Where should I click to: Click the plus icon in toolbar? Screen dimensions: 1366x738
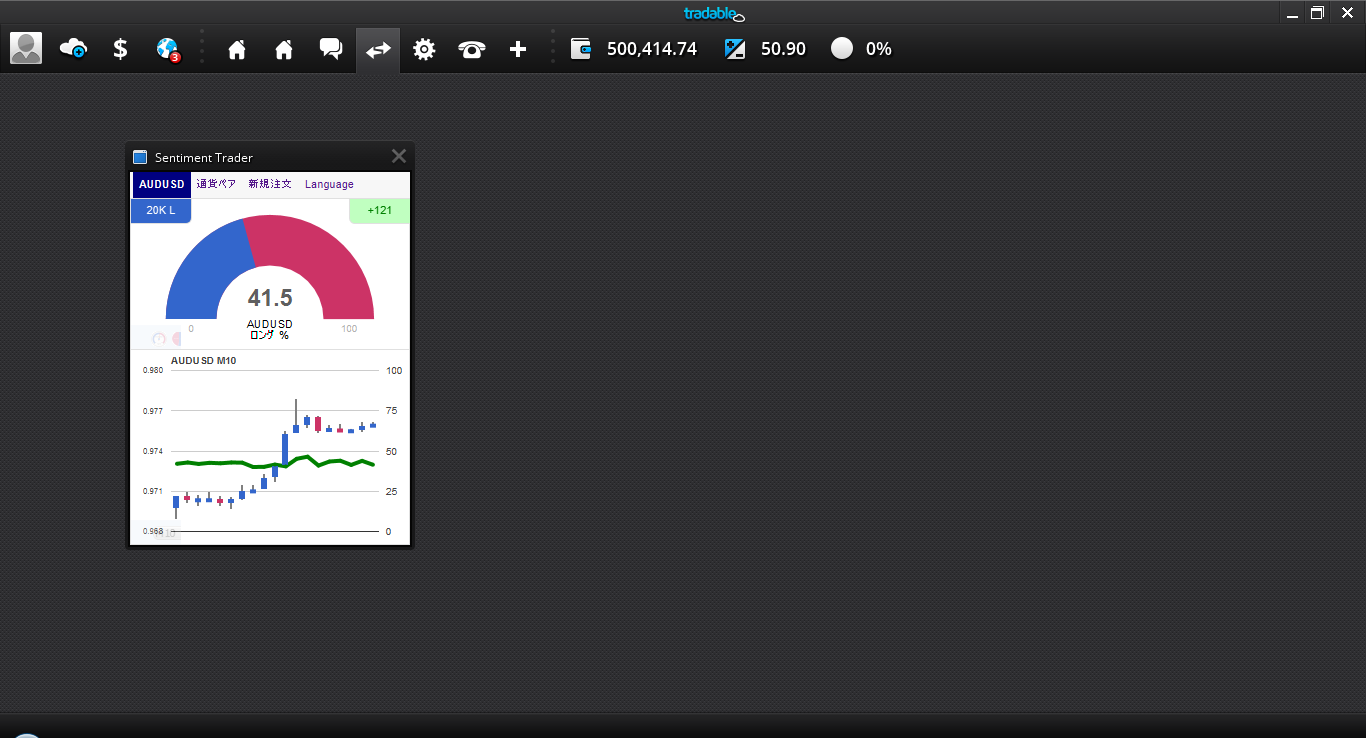tap(518, 49)
